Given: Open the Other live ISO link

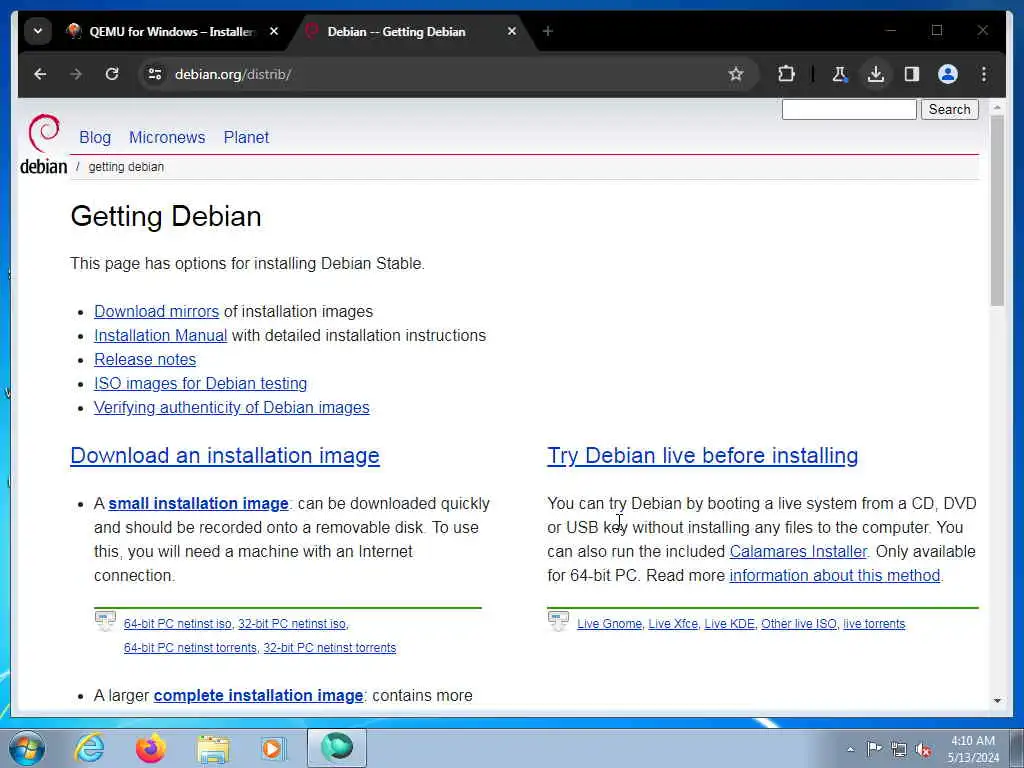Looking at the screenshot, I should (799, 624).
